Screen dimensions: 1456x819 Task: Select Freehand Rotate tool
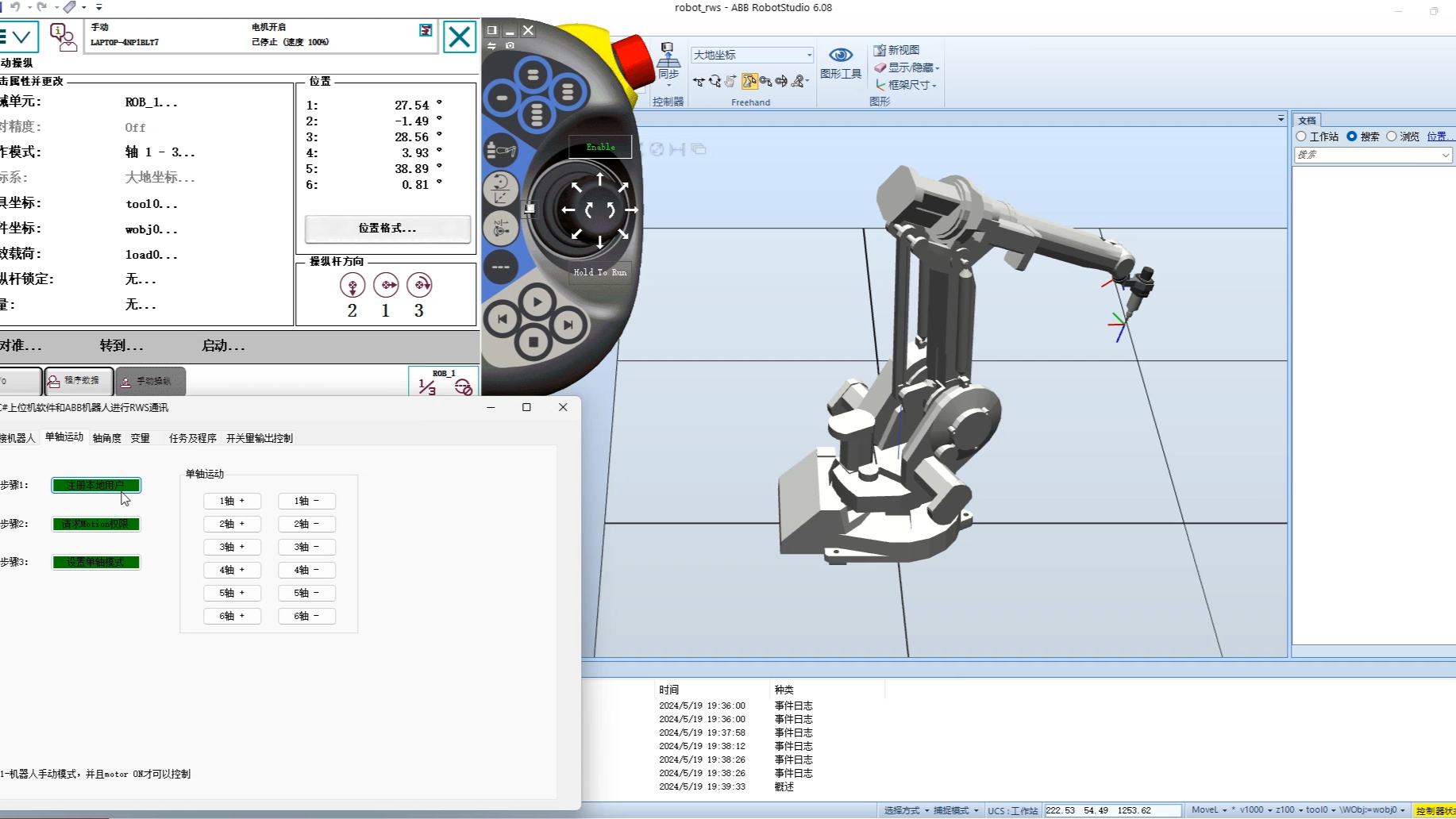coord(715,81)
